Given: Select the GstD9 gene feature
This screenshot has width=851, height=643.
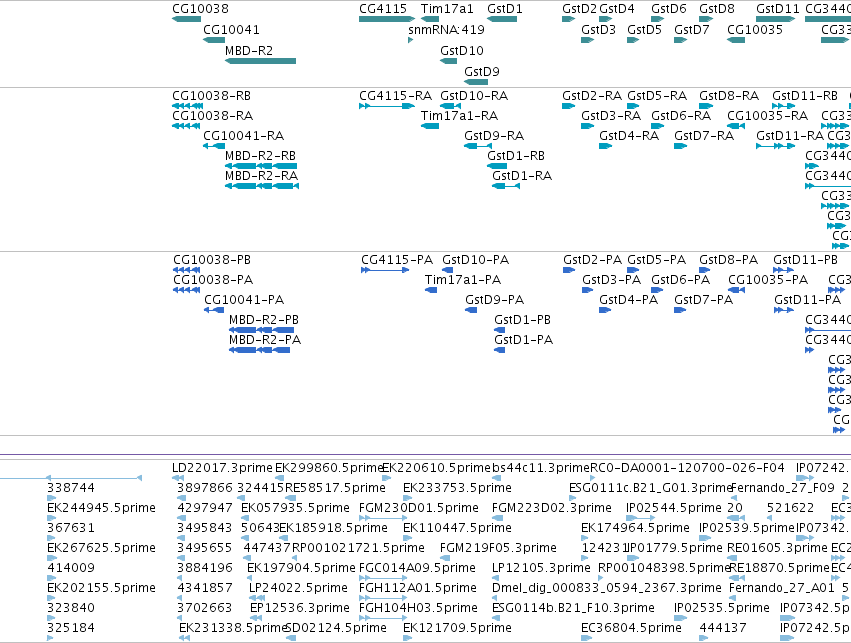Looking at the screenshot, I should [x=476, y=82].
